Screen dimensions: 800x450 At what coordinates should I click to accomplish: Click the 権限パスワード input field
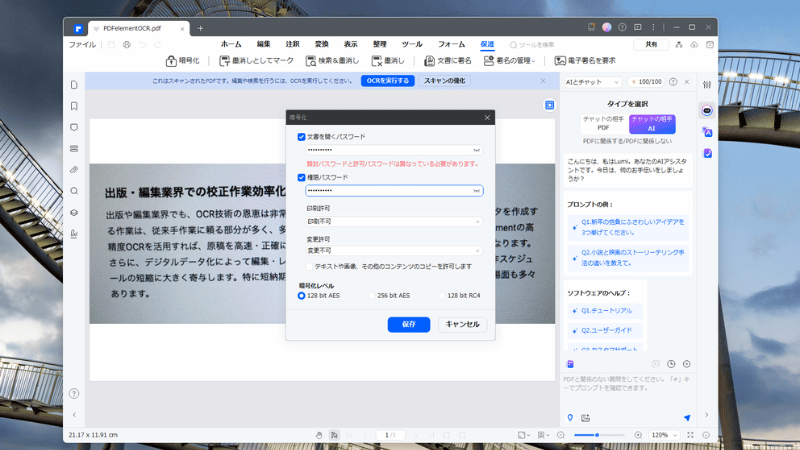tap(394, 191)
